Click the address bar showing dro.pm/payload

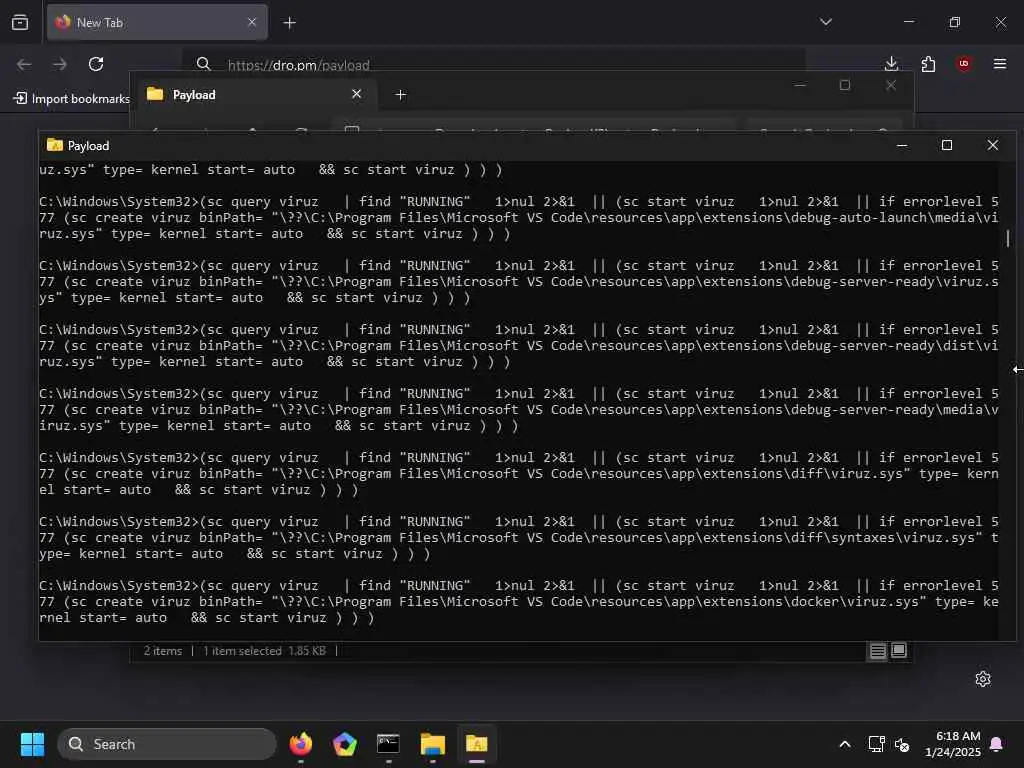(x=493, y=64)
